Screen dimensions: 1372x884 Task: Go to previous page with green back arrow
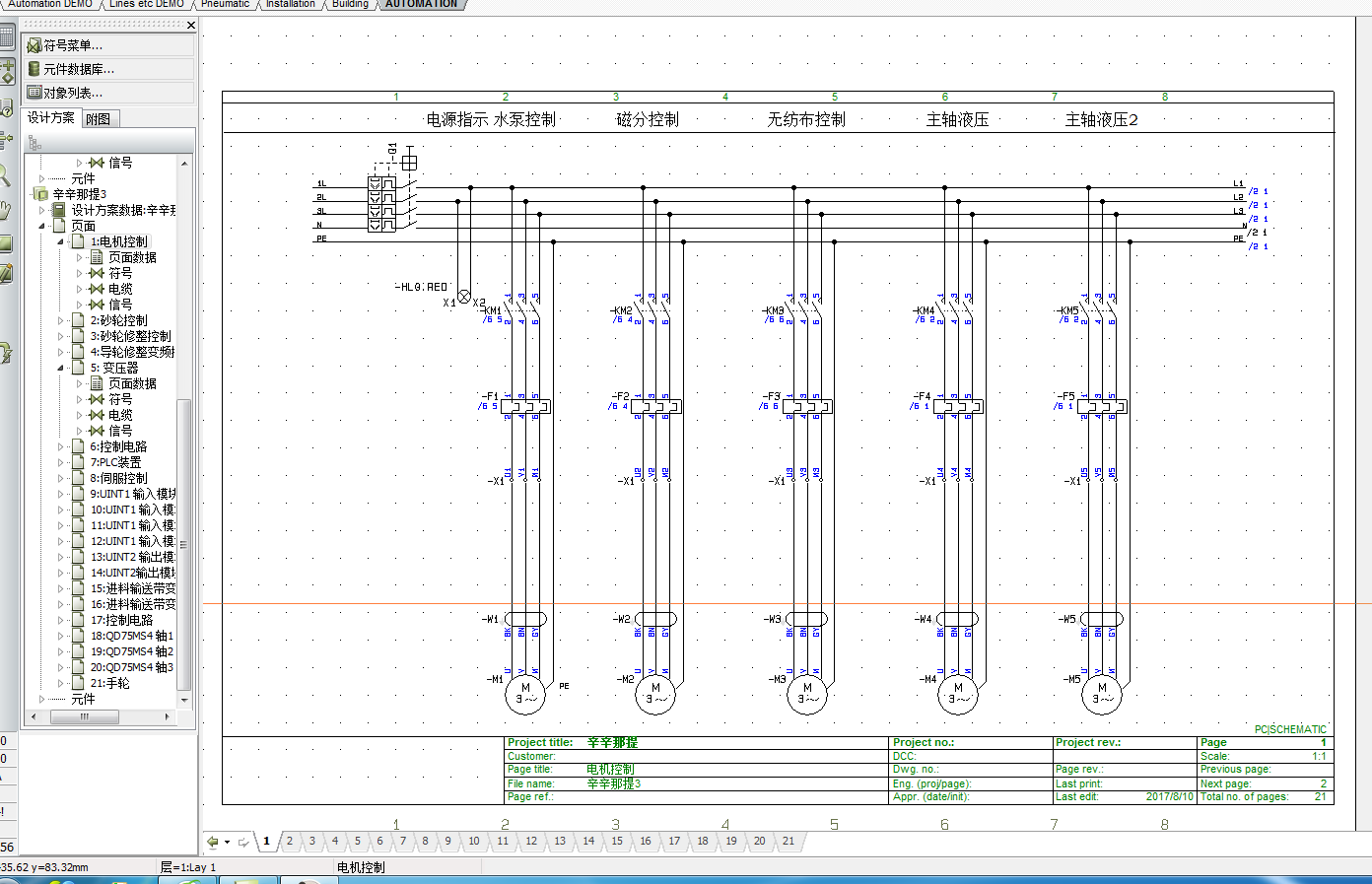click(212, 842)
